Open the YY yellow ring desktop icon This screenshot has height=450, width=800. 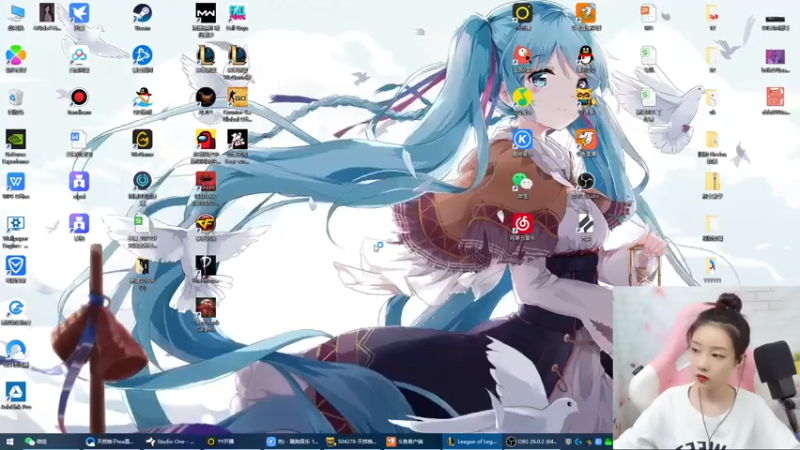[x=522, y=13]
